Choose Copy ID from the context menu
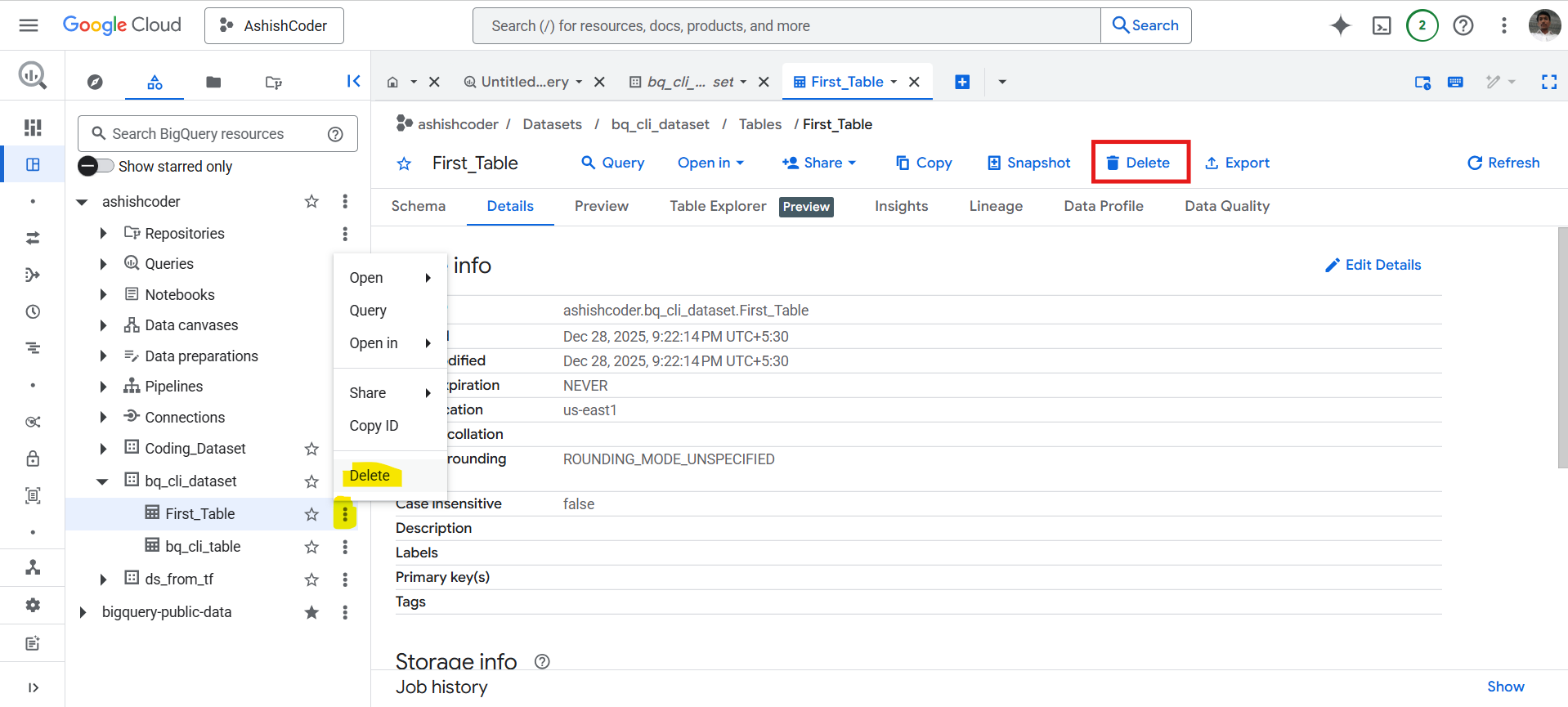The height and width of the screenshot is (707, 1568). click(x=390, y=426)
